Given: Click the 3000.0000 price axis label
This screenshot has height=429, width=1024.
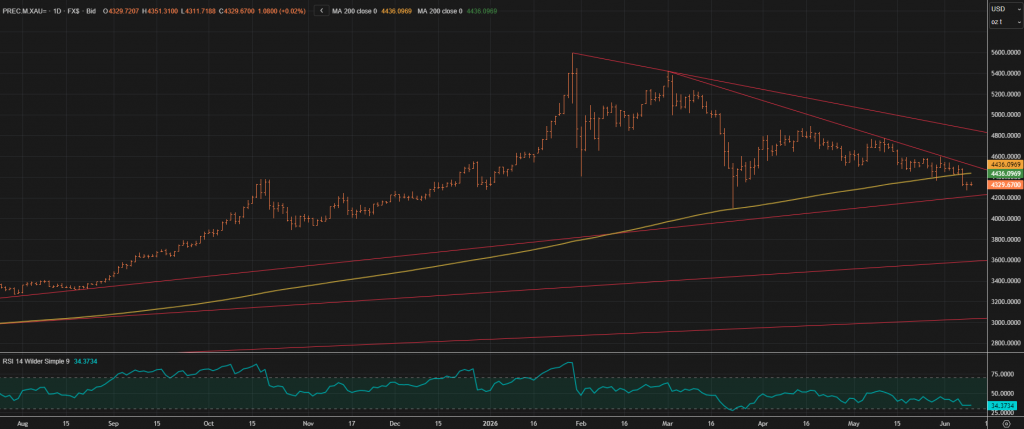Looking at the screenshot, I should click(x=1006, y=323).
